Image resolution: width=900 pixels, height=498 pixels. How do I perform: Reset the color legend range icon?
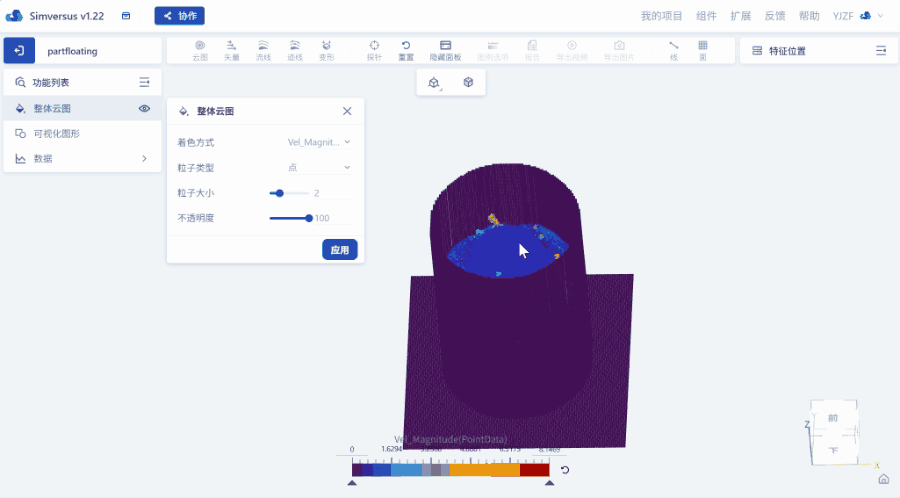pos(565,470)
